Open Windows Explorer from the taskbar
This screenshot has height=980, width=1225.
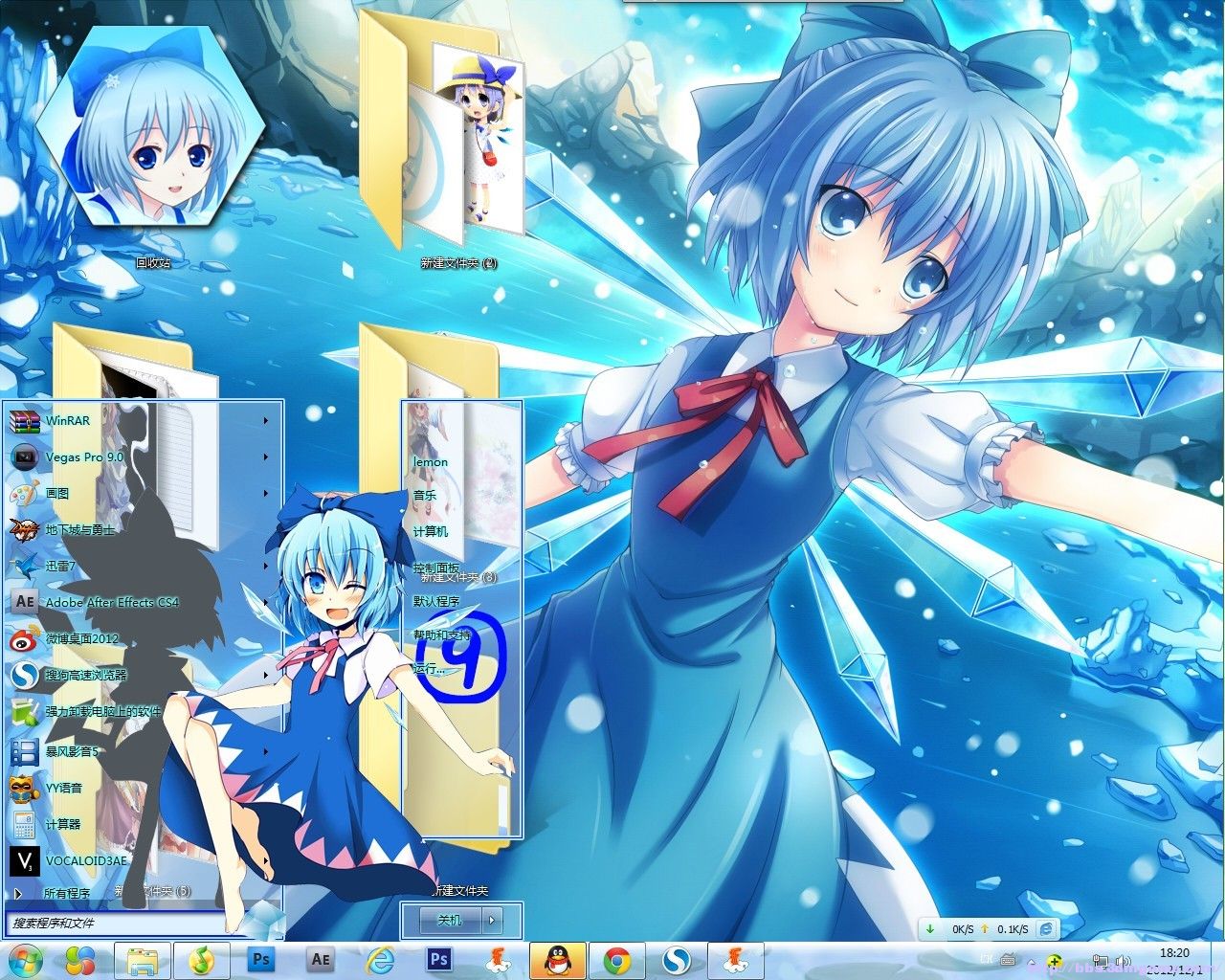[142, 959]
